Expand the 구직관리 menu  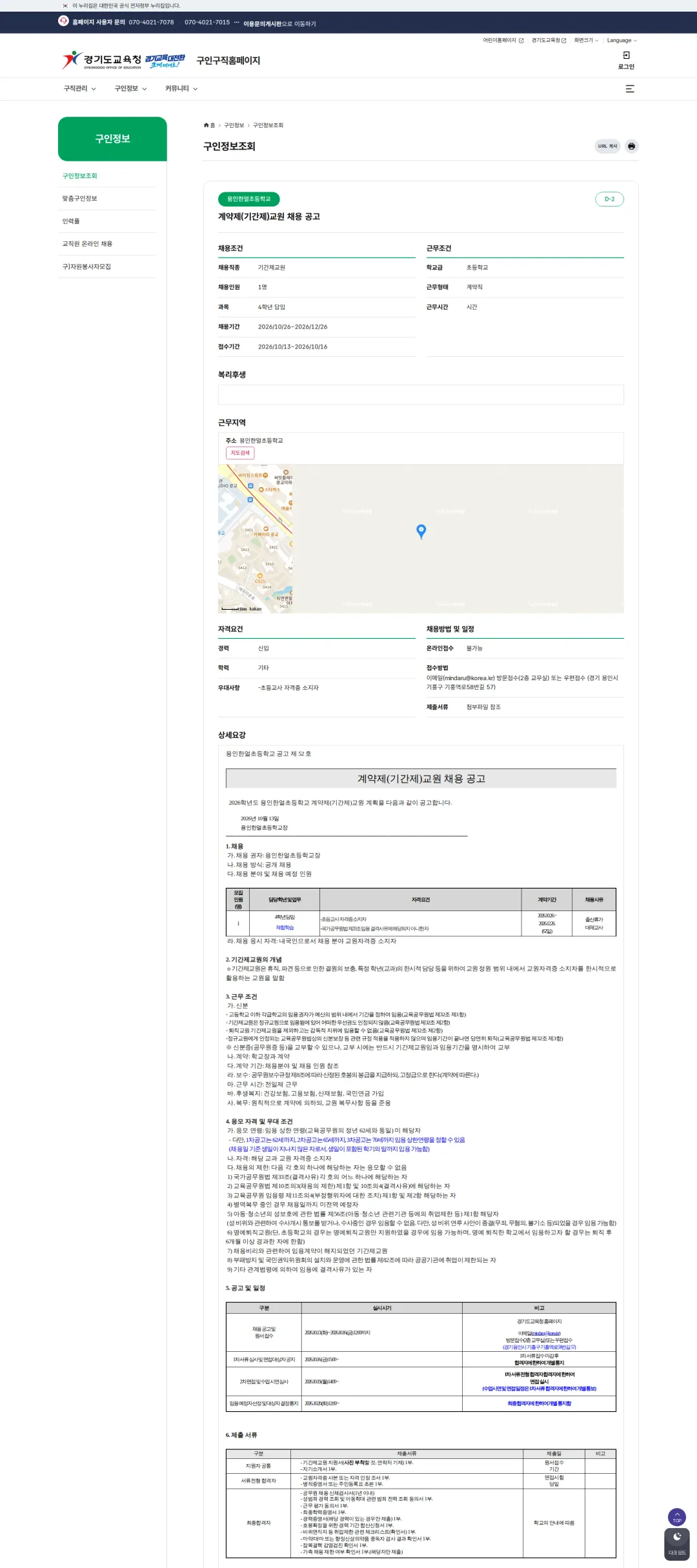click(x=79, y=88)
